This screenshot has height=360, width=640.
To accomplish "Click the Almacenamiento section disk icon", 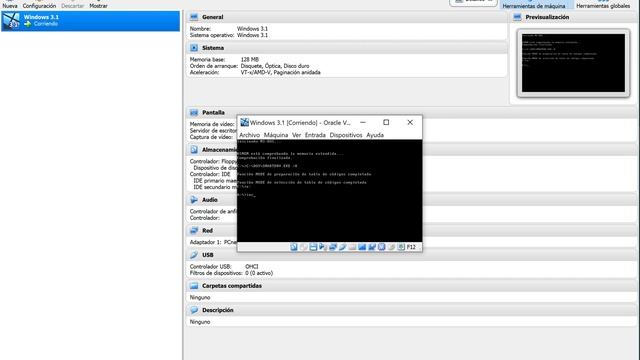I will tap(194, 150).
